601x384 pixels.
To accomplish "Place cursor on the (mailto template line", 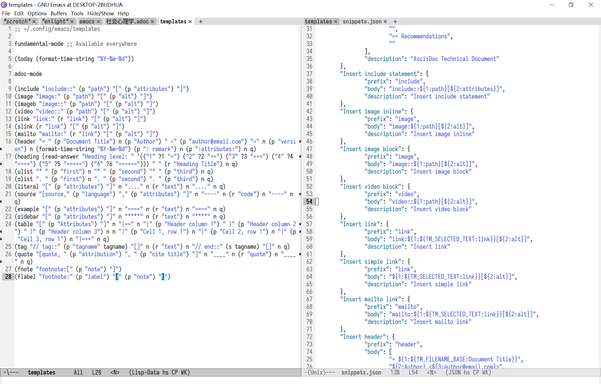I will coord(86,134).
